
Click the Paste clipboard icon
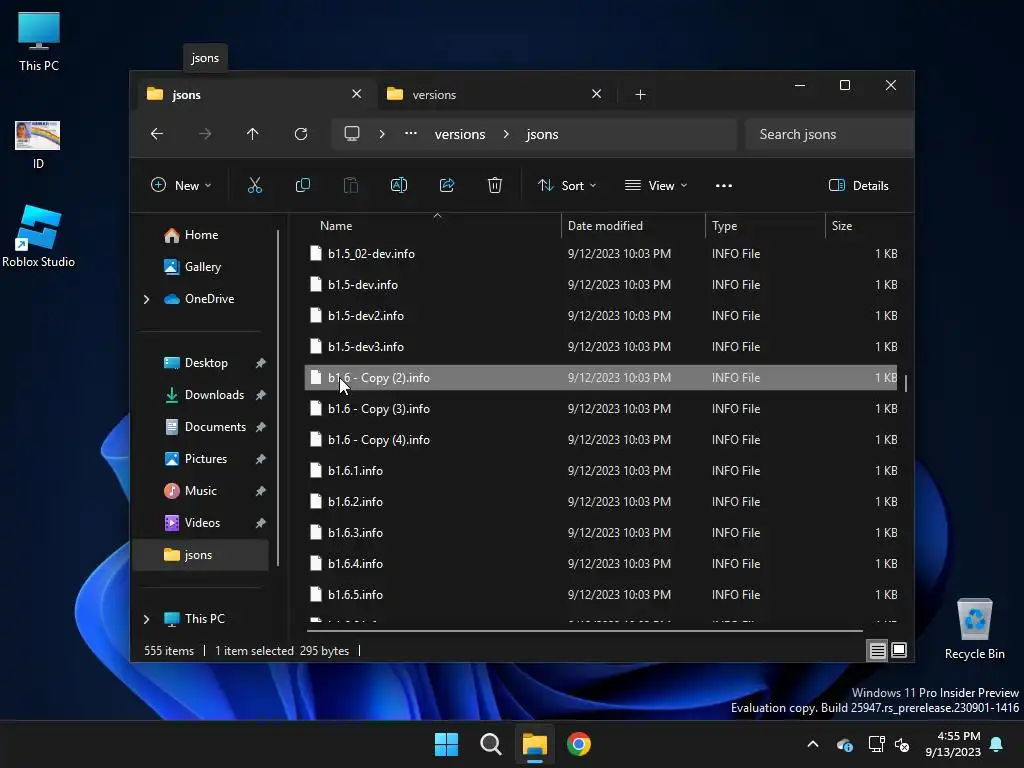tap(351, 185)
